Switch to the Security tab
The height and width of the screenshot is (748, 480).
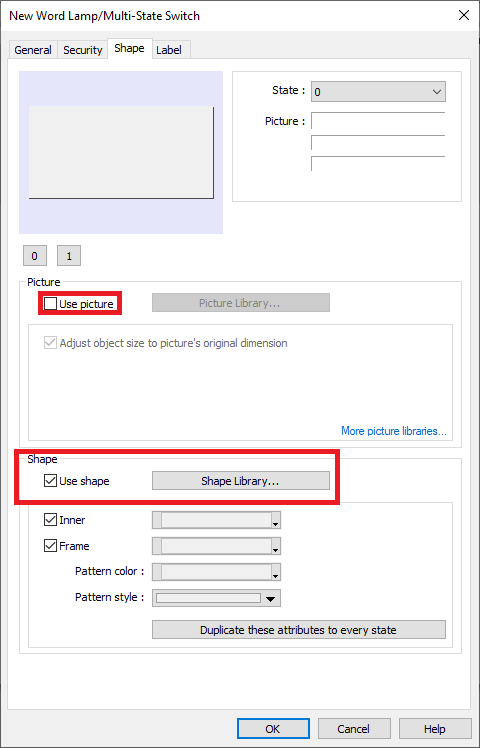[x=83, y=50]
